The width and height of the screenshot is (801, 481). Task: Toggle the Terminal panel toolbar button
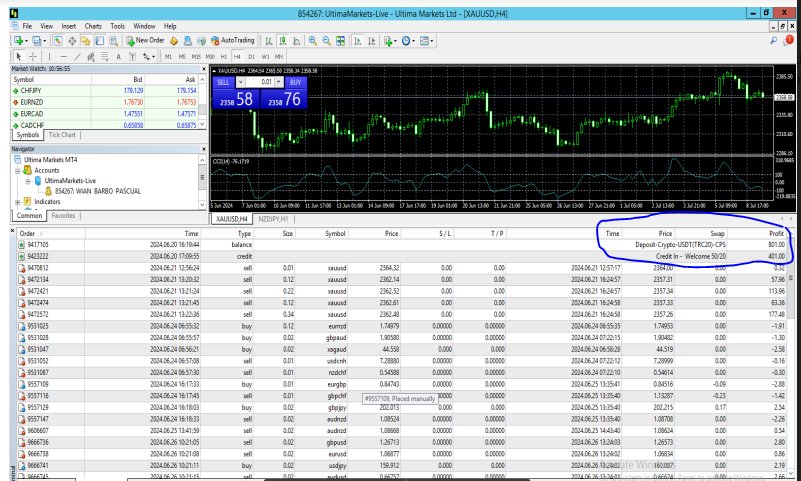100,41
